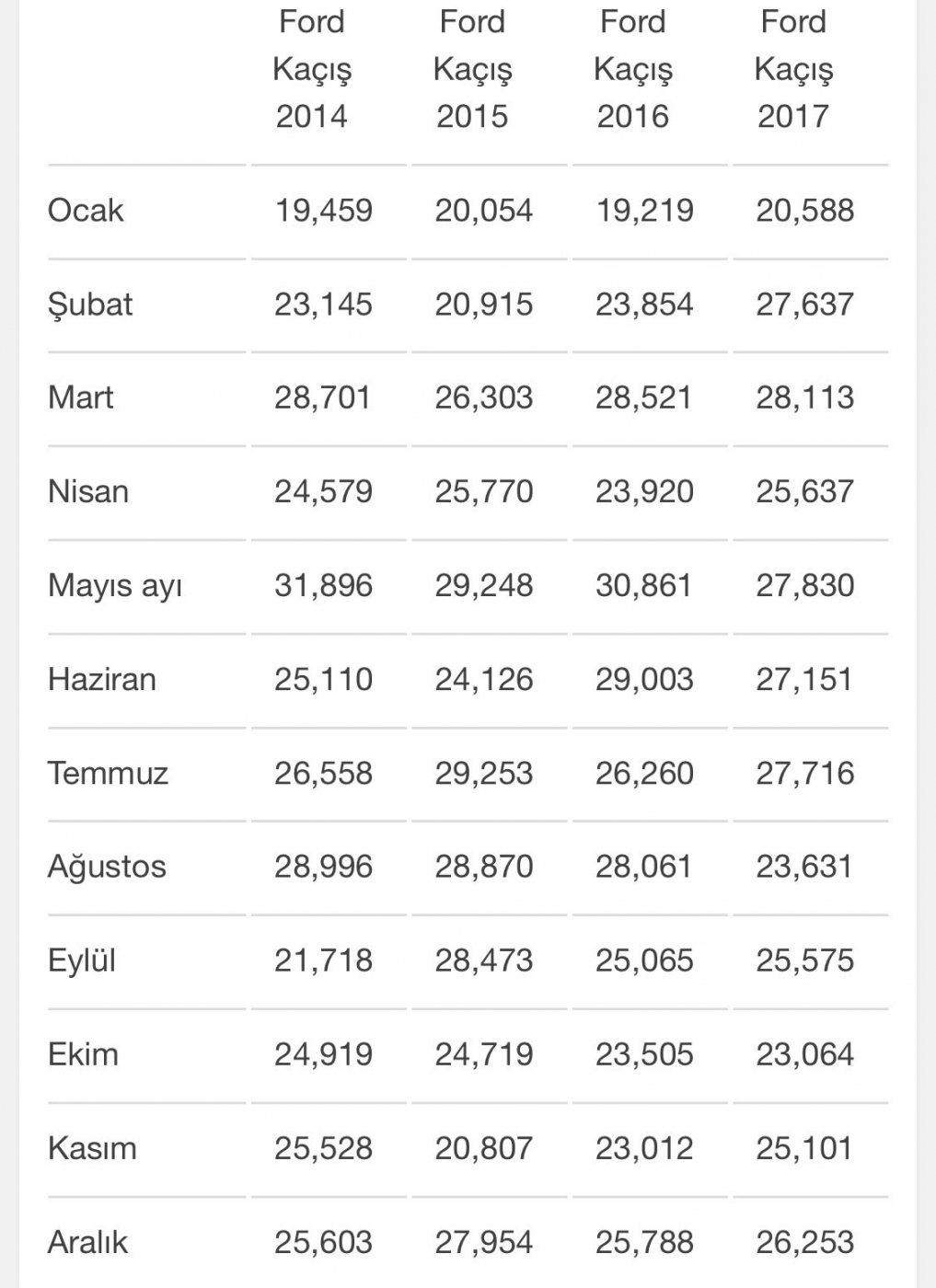
Task: Click the Nisan row label
Action: click(x=88, y=491)
